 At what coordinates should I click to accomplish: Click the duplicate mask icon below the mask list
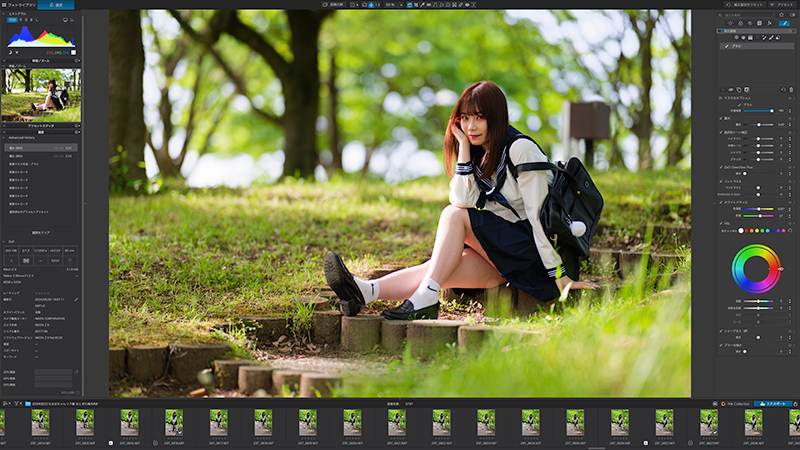click(739, 90)
